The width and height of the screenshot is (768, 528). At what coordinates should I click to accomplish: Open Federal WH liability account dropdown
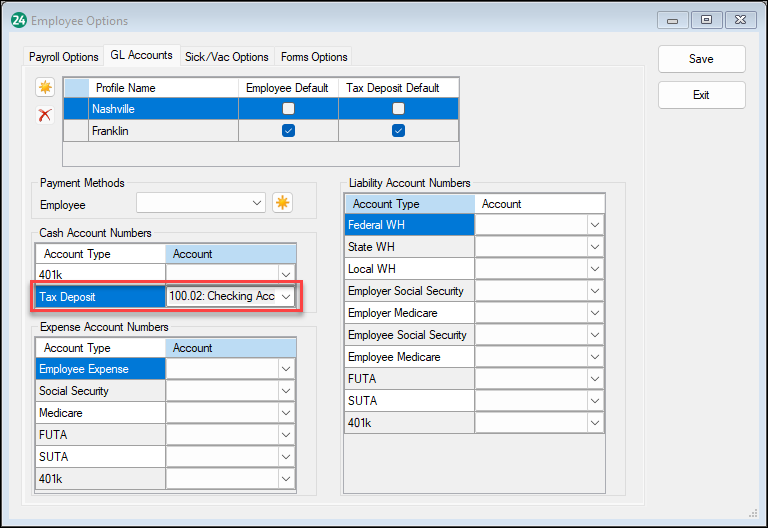[x=595, y=225]
